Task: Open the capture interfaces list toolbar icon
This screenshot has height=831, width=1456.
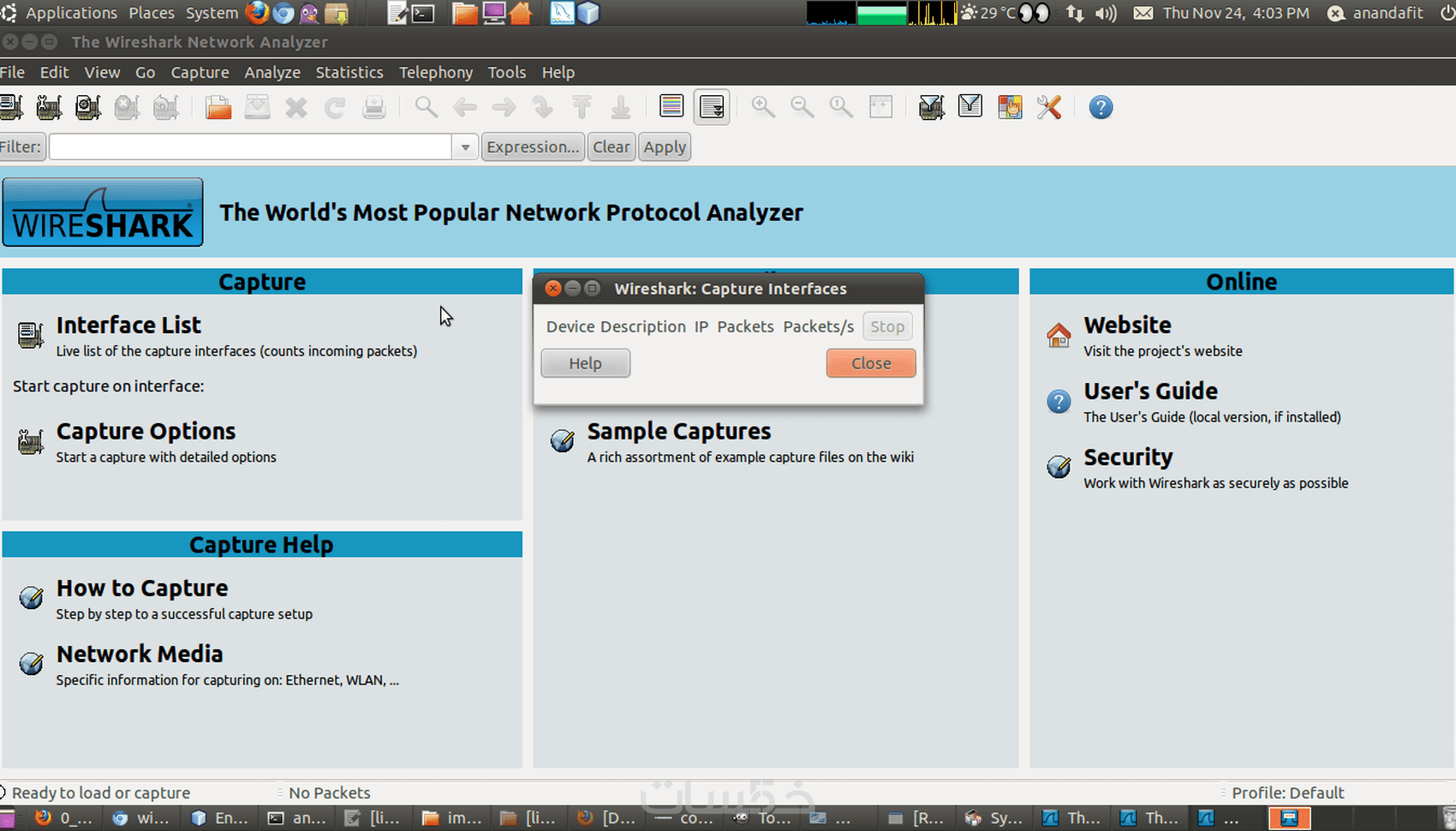Action: point(11,107)
